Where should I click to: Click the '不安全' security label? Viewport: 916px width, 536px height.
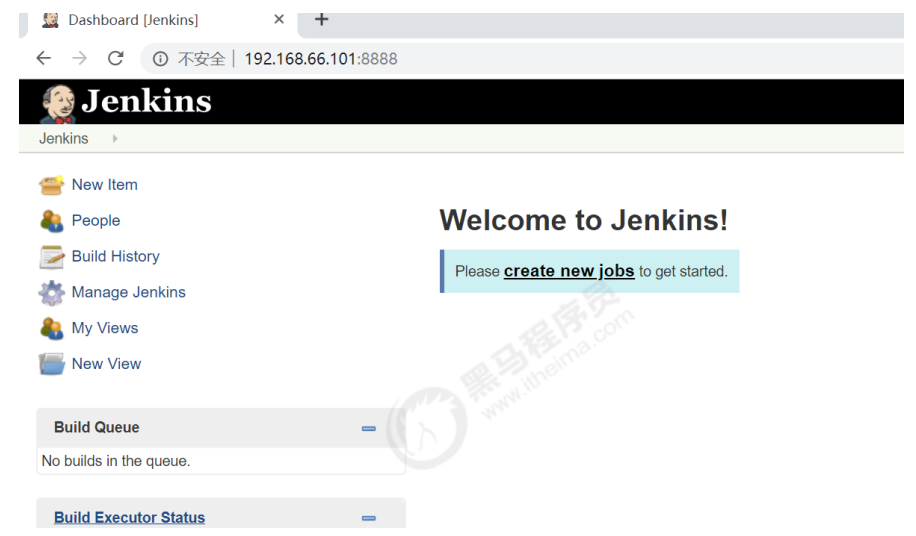click(202, 59)
